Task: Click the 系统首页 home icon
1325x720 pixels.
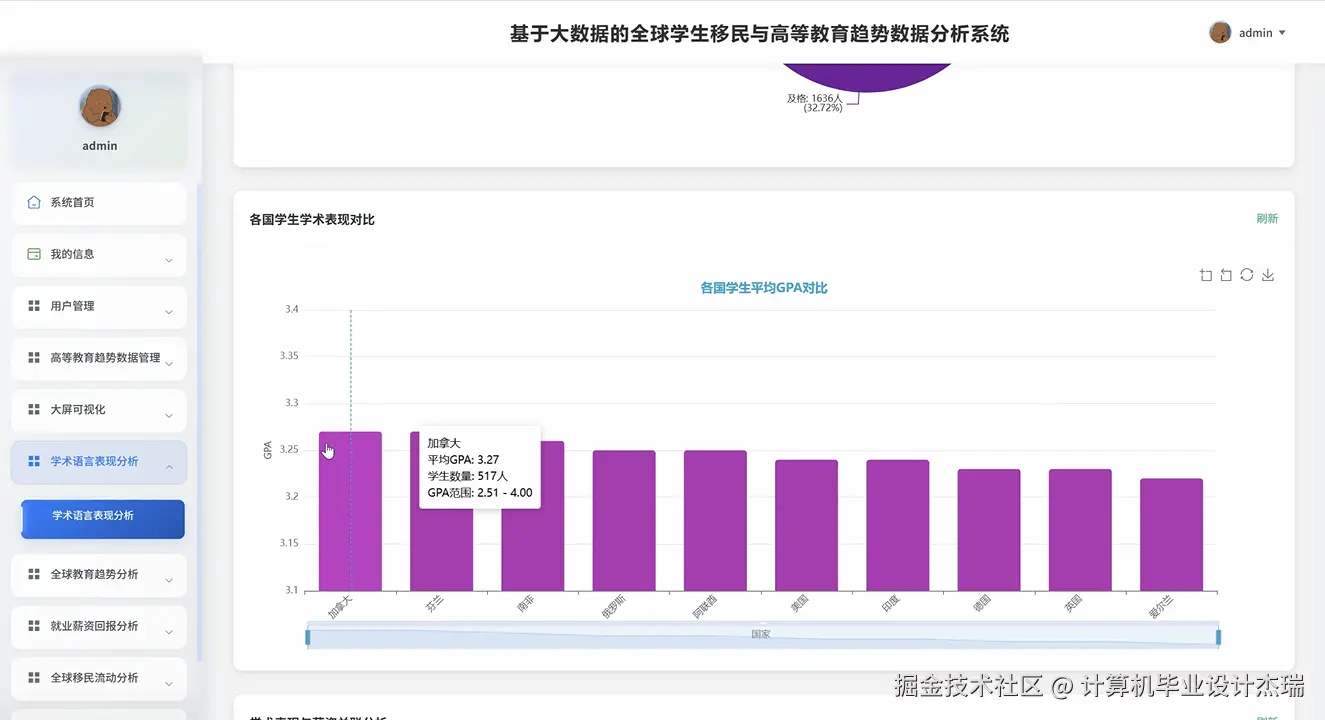Action: (x=34, y=202)
